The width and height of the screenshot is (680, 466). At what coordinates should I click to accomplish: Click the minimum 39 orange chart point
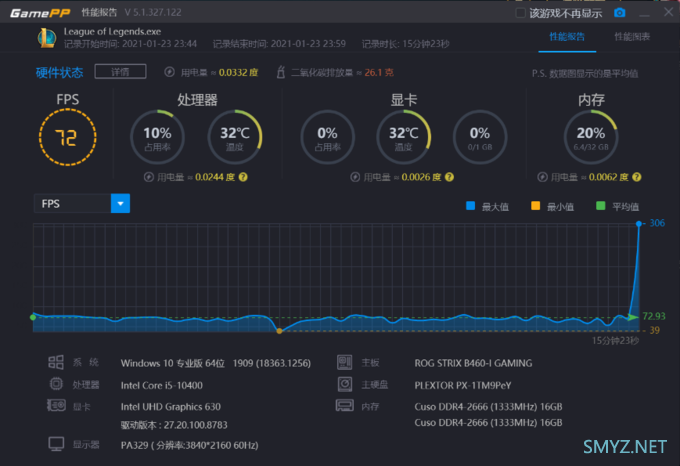click(x=279, y=331)
